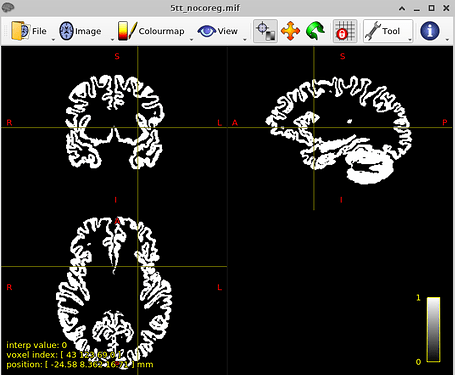Expand the Colourmap dropdown arrow
The image size is (455, 375).
[191, 40]
